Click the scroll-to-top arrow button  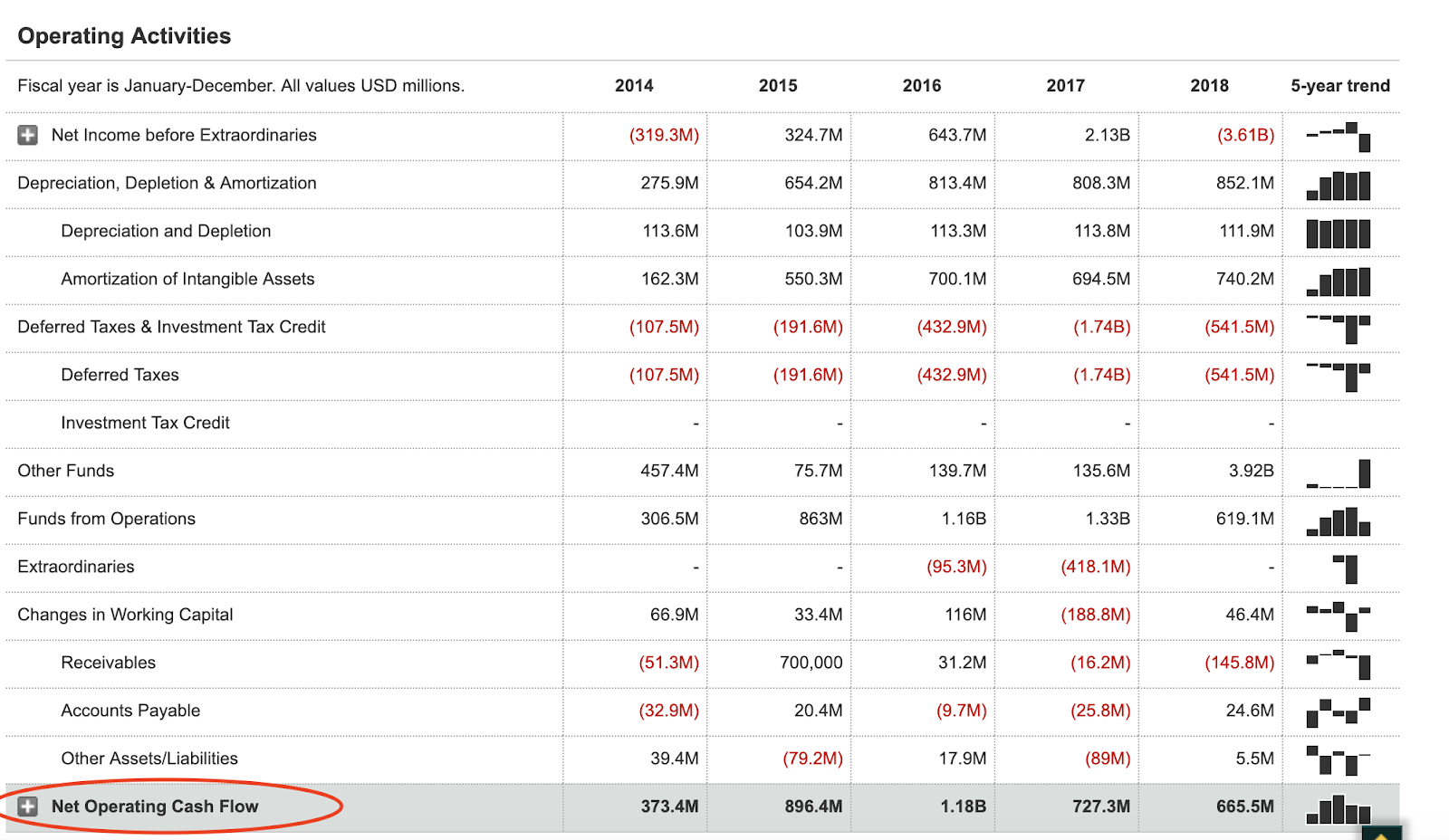1381,834
